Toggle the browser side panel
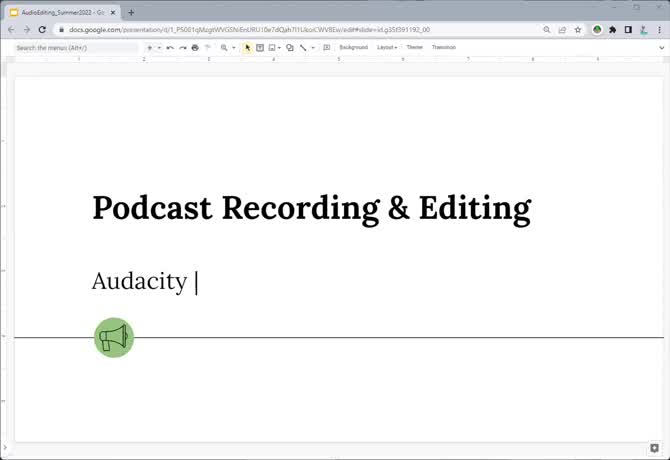 tap(627, 30)
